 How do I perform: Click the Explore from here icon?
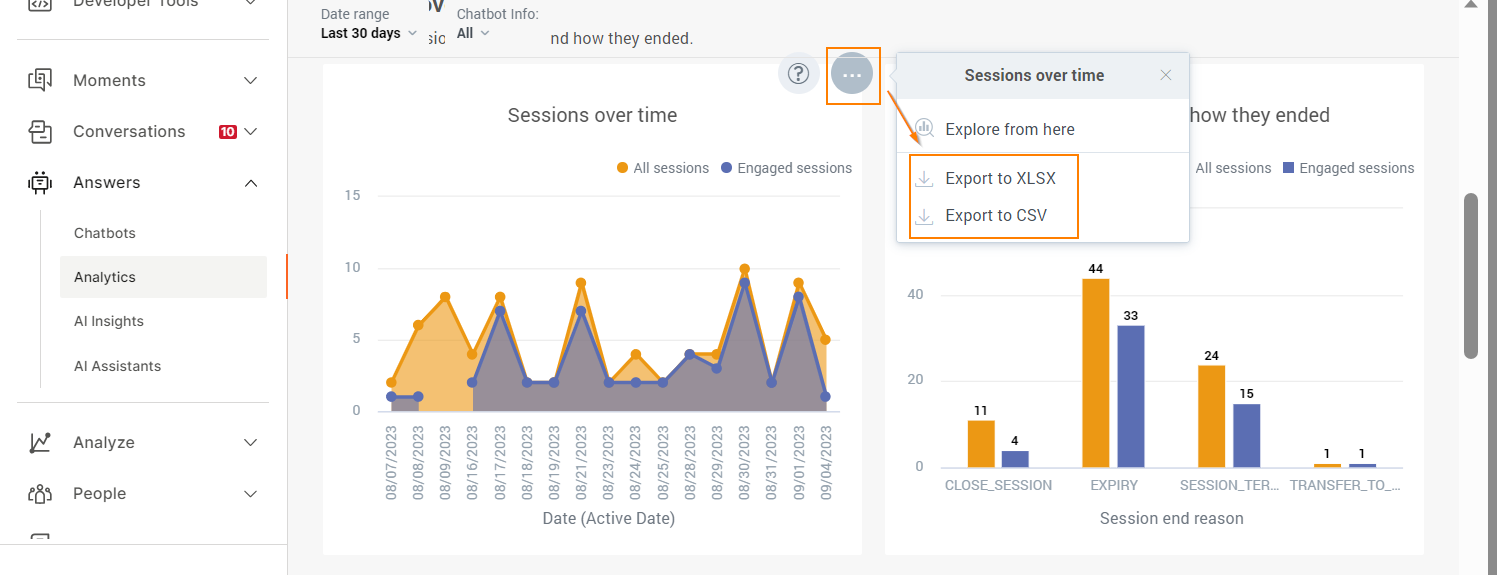[x=925, y=129]
